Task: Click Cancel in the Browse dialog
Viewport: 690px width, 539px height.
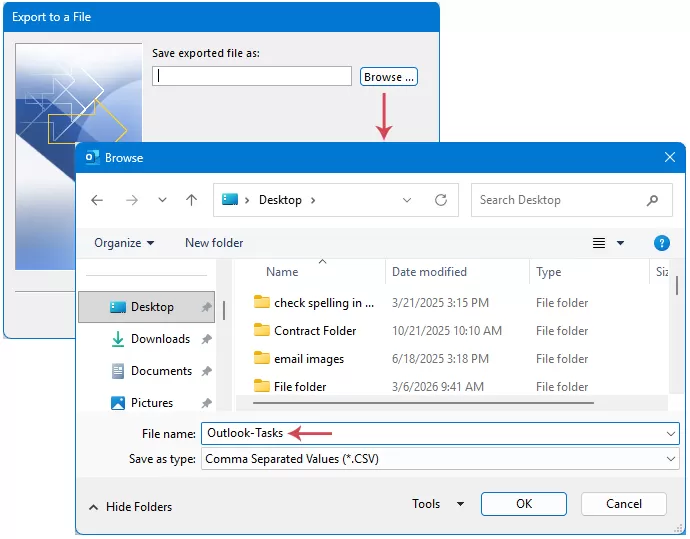Action: tap(624, 504)
